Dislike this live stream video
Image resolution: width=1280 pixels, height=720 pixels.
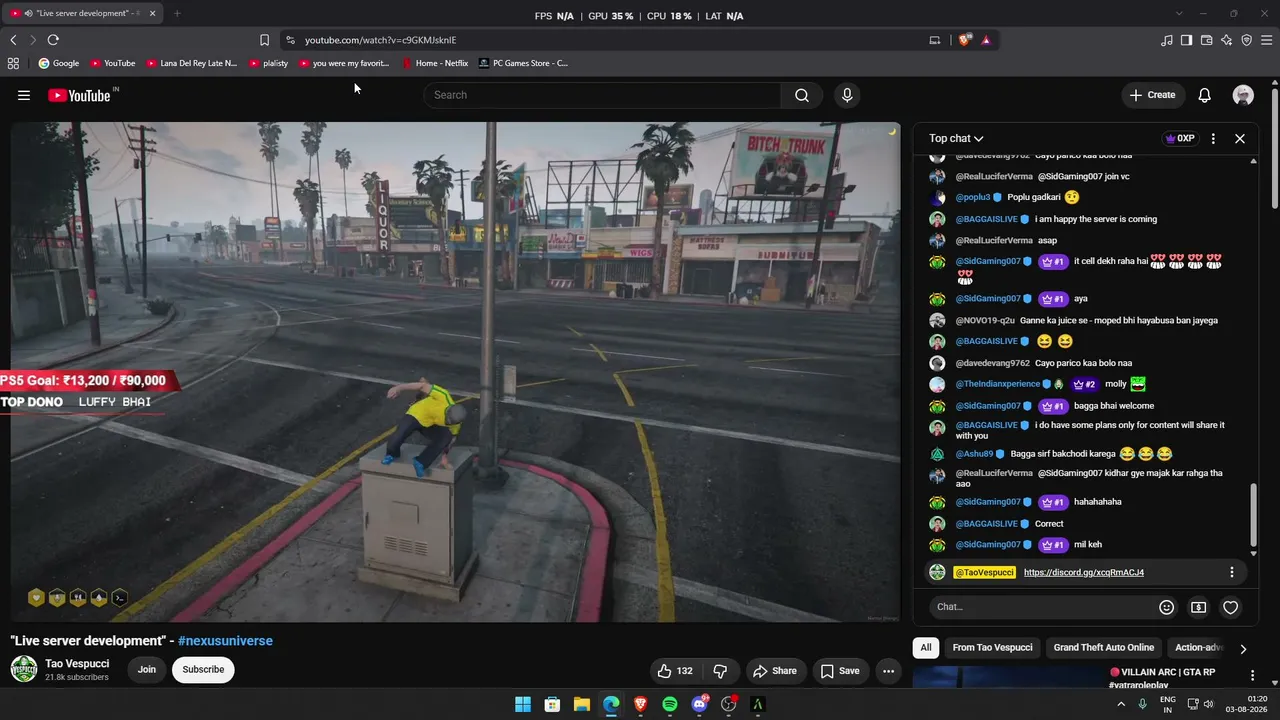(720, 671)
